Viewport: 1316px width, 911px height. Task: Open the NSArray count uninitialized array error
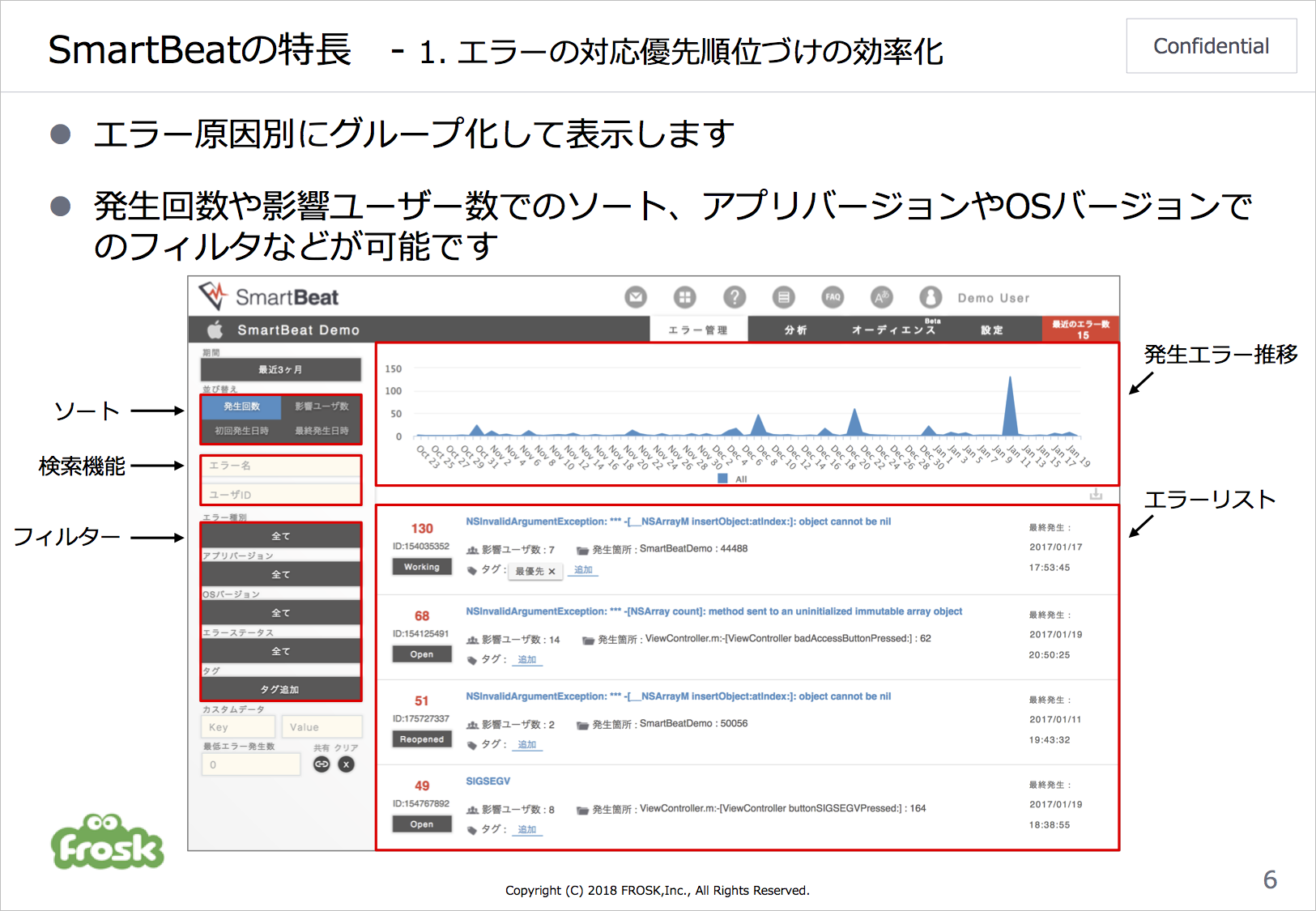click(x=713, y=611)
